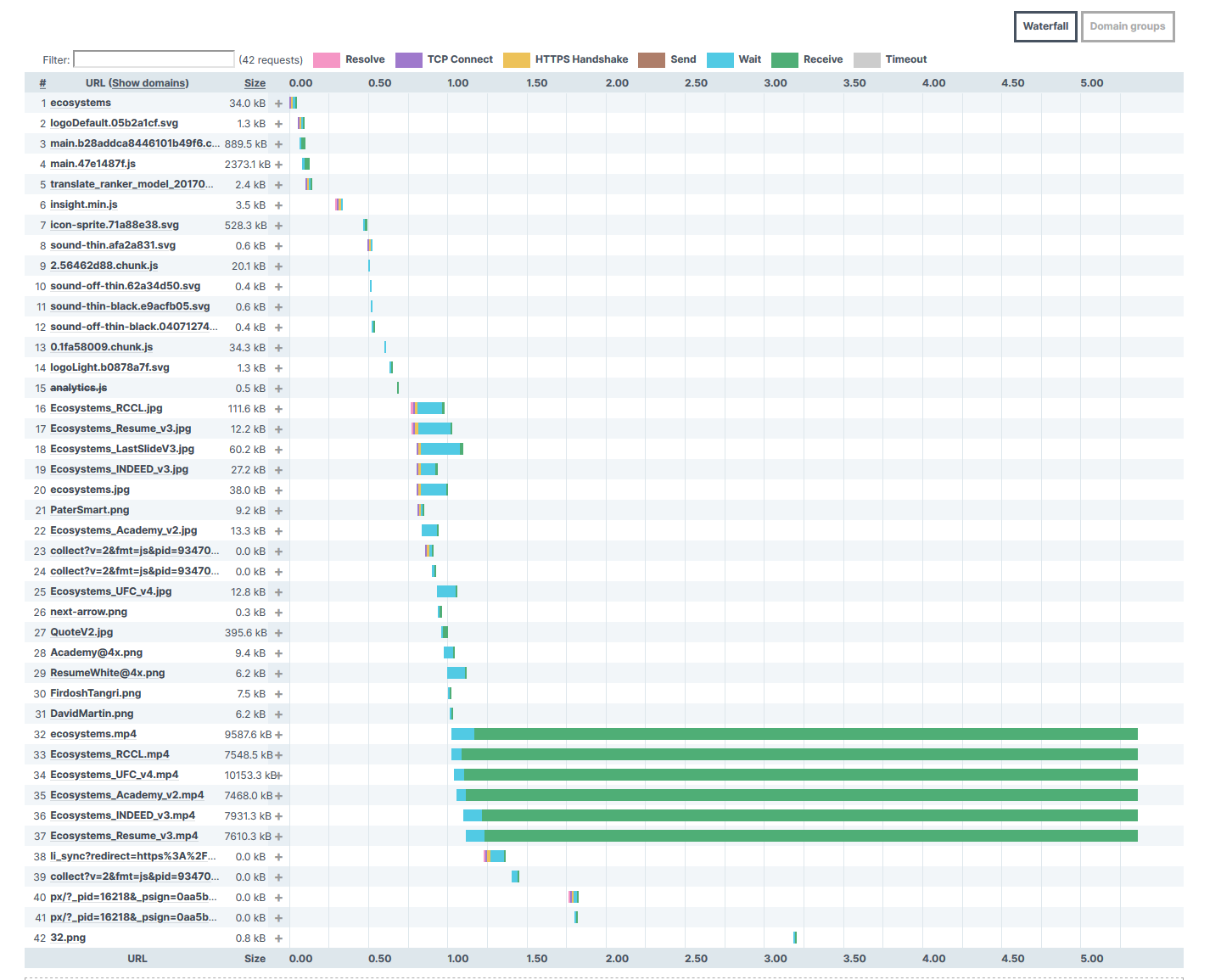
Task: Click the Wait legend color swatch
Action: coord(720,59)
